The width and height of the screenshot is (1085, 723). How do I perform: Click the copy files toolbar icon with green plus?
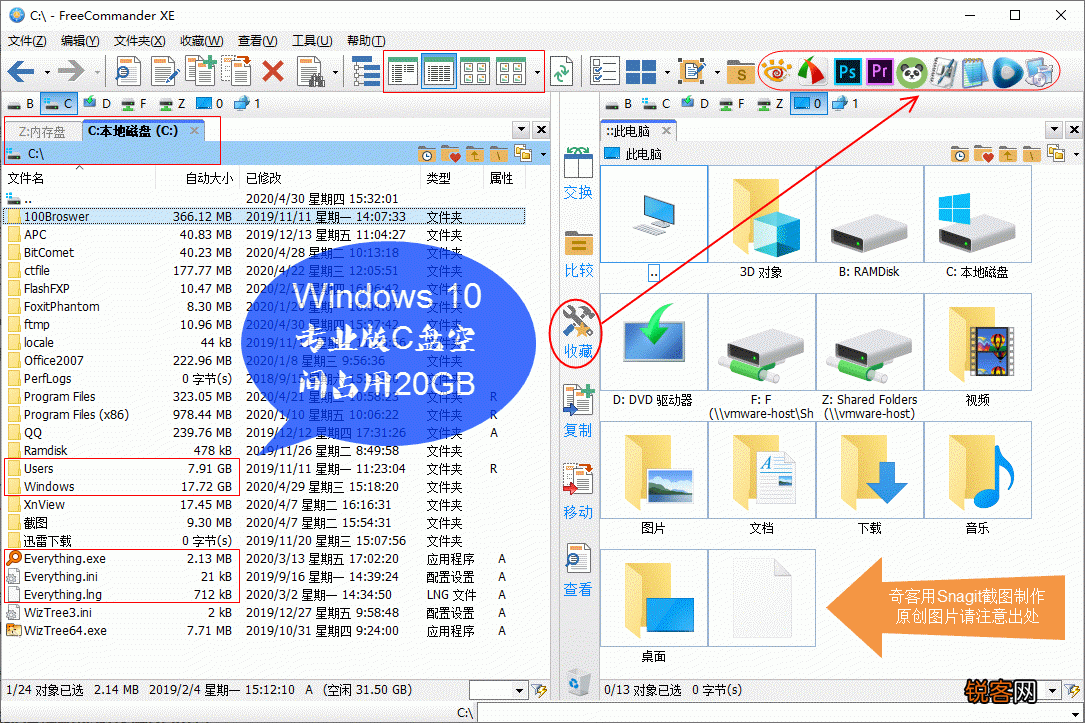coord(201,71)
